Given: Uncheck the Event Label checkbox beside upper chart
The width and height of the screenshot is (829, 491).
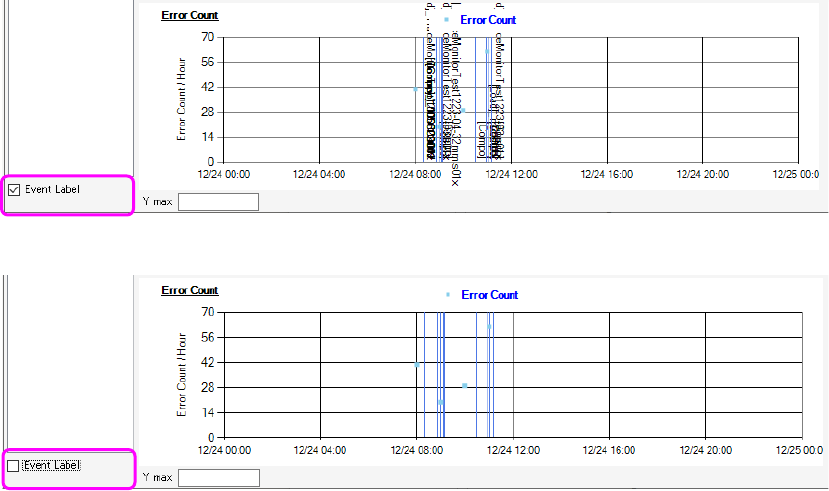Looking at the screenshot, I should [13, 189].
